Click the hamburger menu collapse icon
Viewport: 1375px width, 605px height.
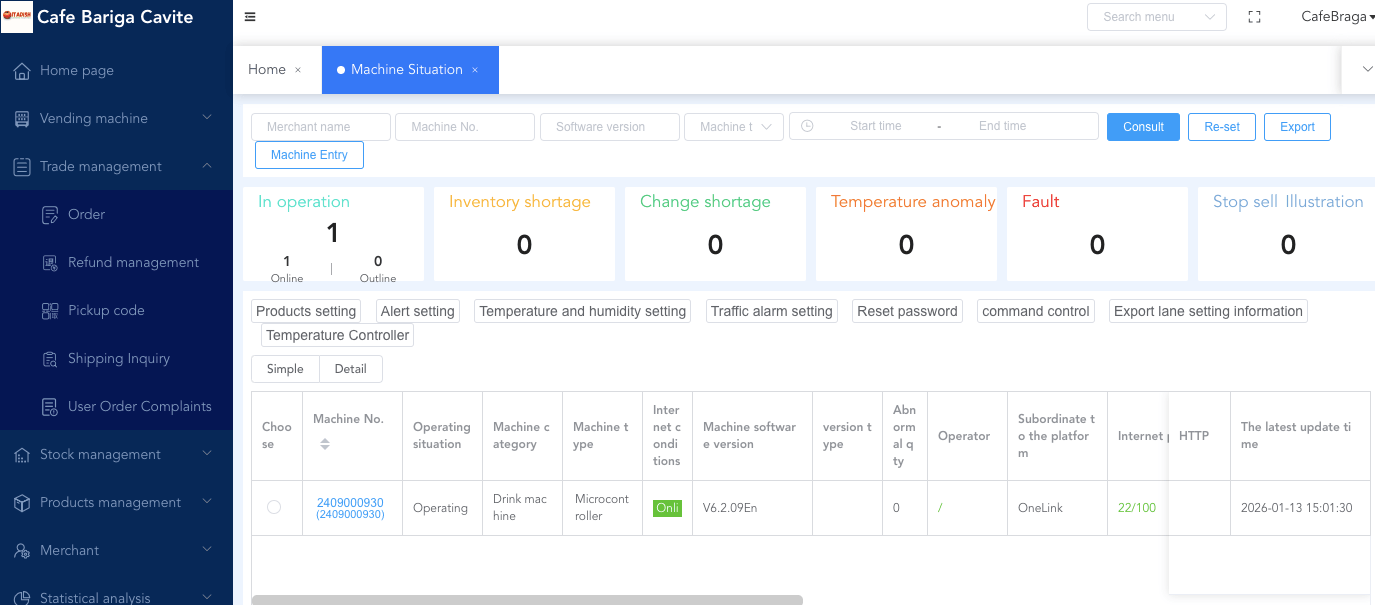[x=250, y=17]
